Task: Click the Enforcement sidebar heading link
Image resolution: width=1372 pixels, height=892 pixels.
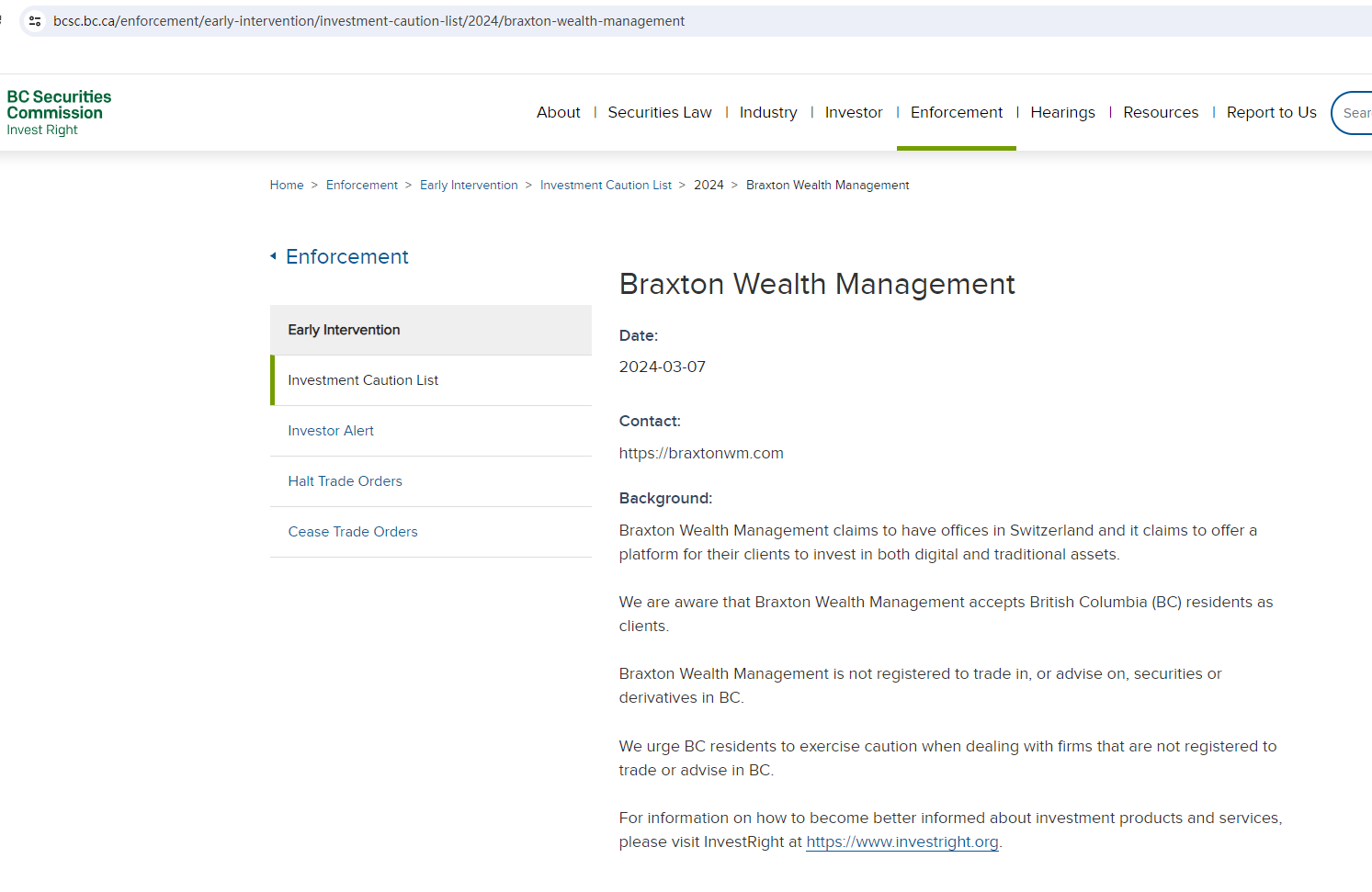Action: (x=347, y=256)
